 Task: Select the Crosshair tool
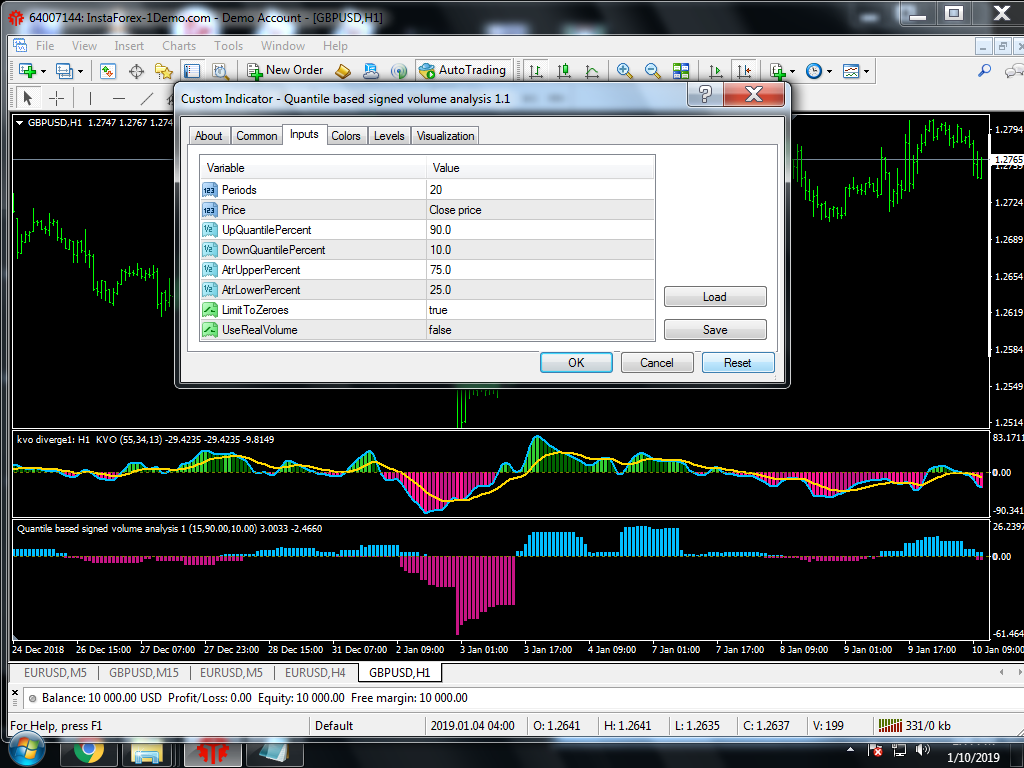click(x=57, y=99)
